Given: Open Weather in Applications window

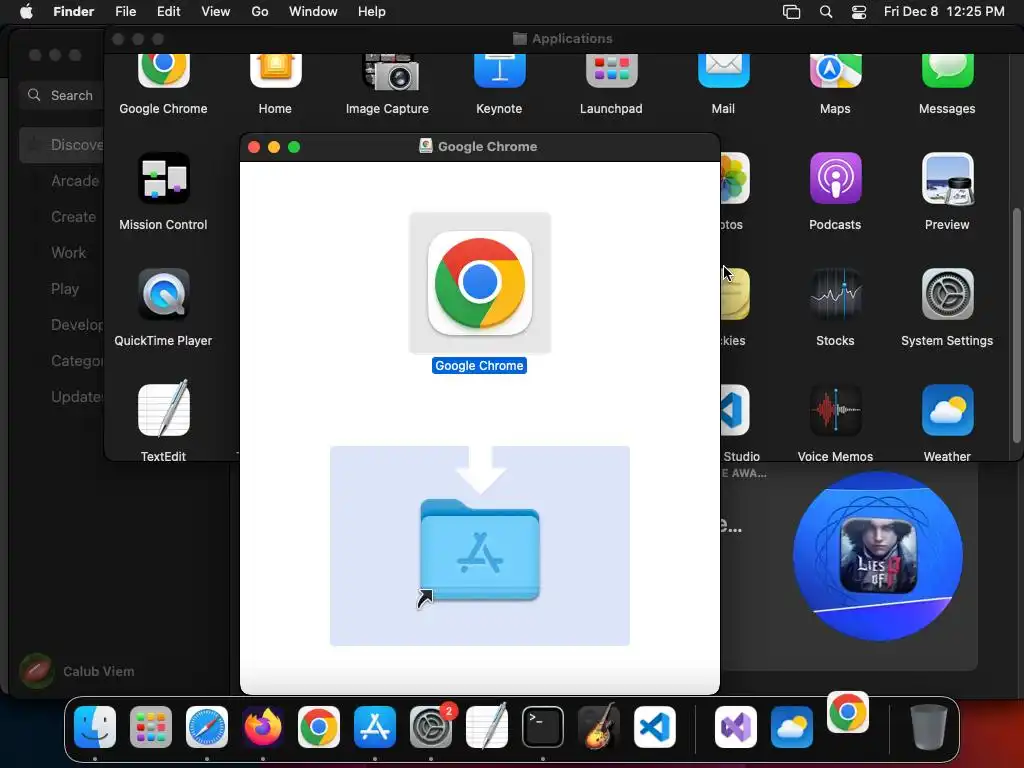Looking at the screenshot, I should (x=947, y=410).
